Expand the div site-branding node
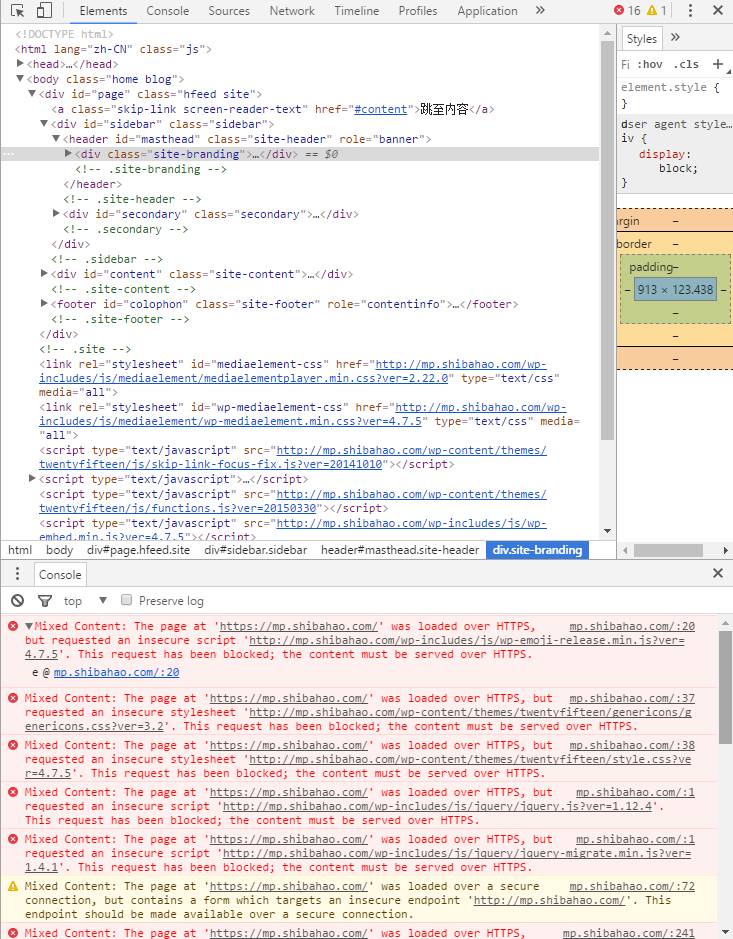The height and width of the screenshot is (939, 733). tap(68, 154)
